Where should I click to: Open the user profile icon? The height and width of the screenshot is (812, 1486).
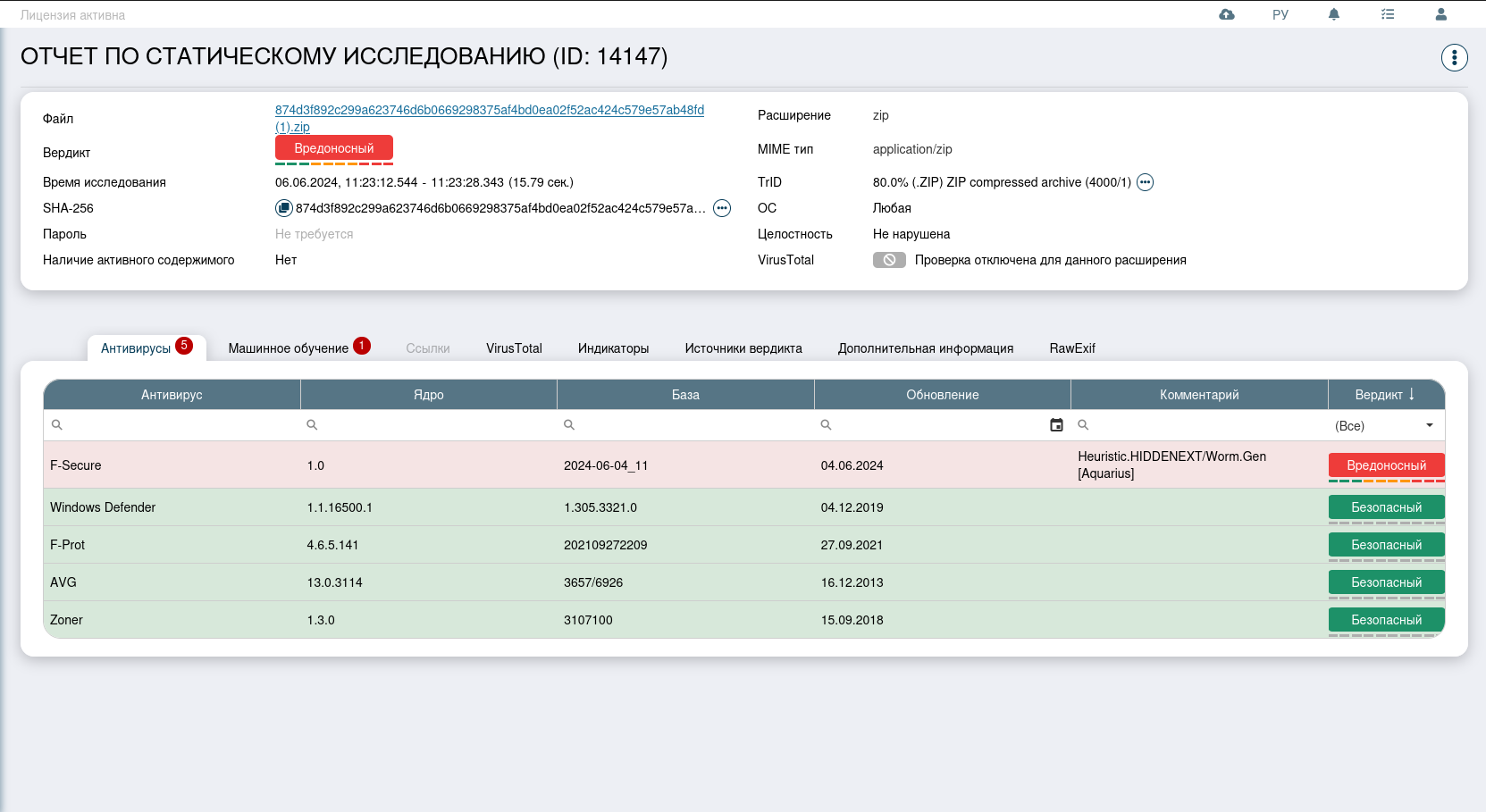pyautogui.click(x=1440, y=14)
